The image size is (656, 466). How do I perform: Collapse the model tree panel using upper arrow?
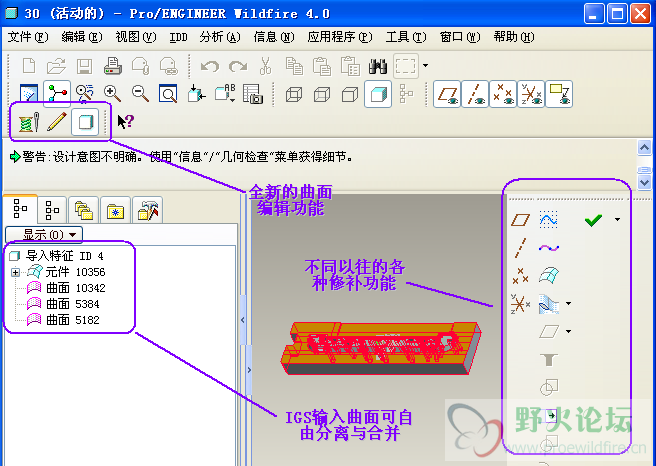click(x=243, y=320)
